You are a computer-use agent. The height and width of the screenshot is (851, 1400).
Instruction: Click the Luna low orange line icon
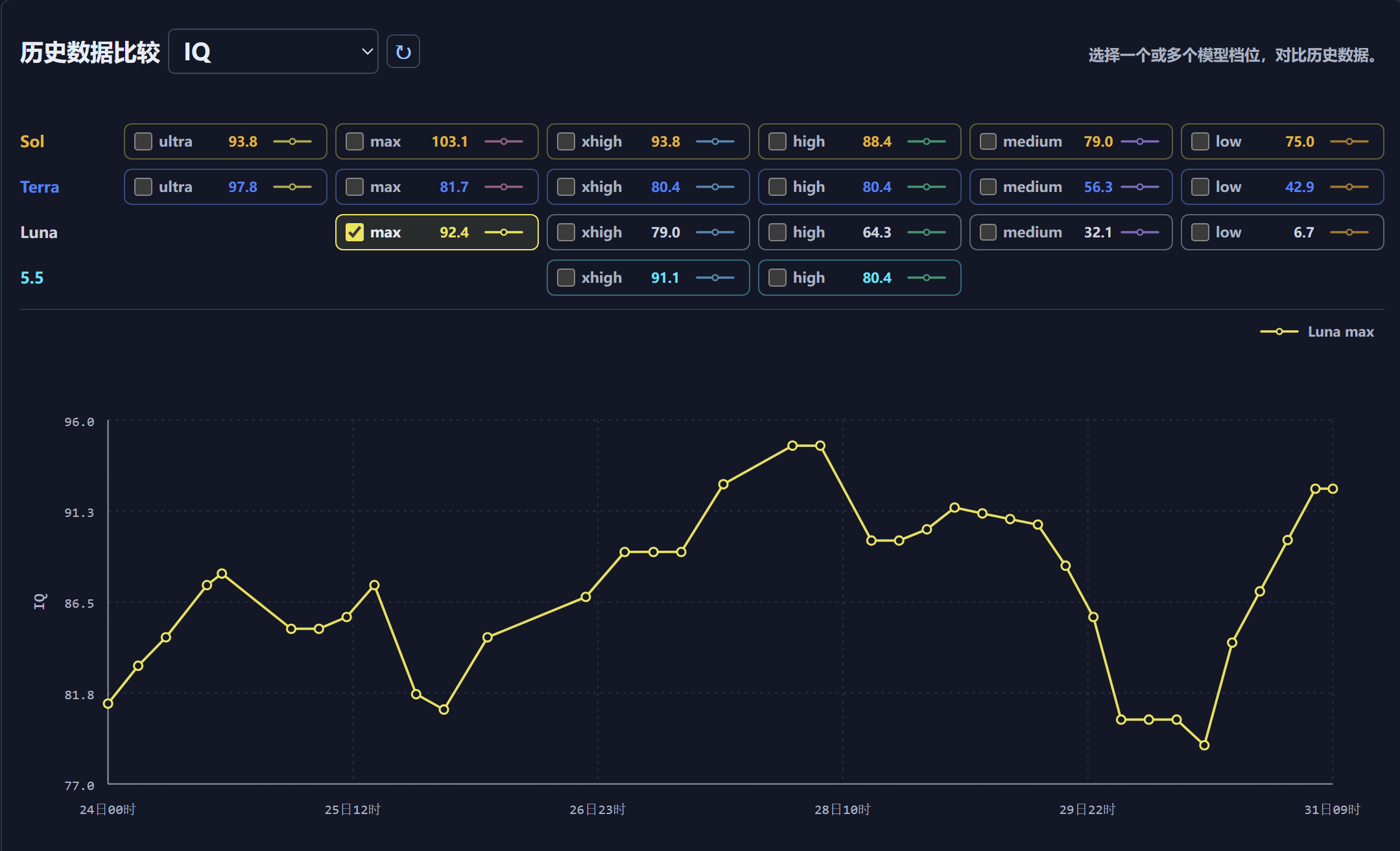[x=1349, y=232]
